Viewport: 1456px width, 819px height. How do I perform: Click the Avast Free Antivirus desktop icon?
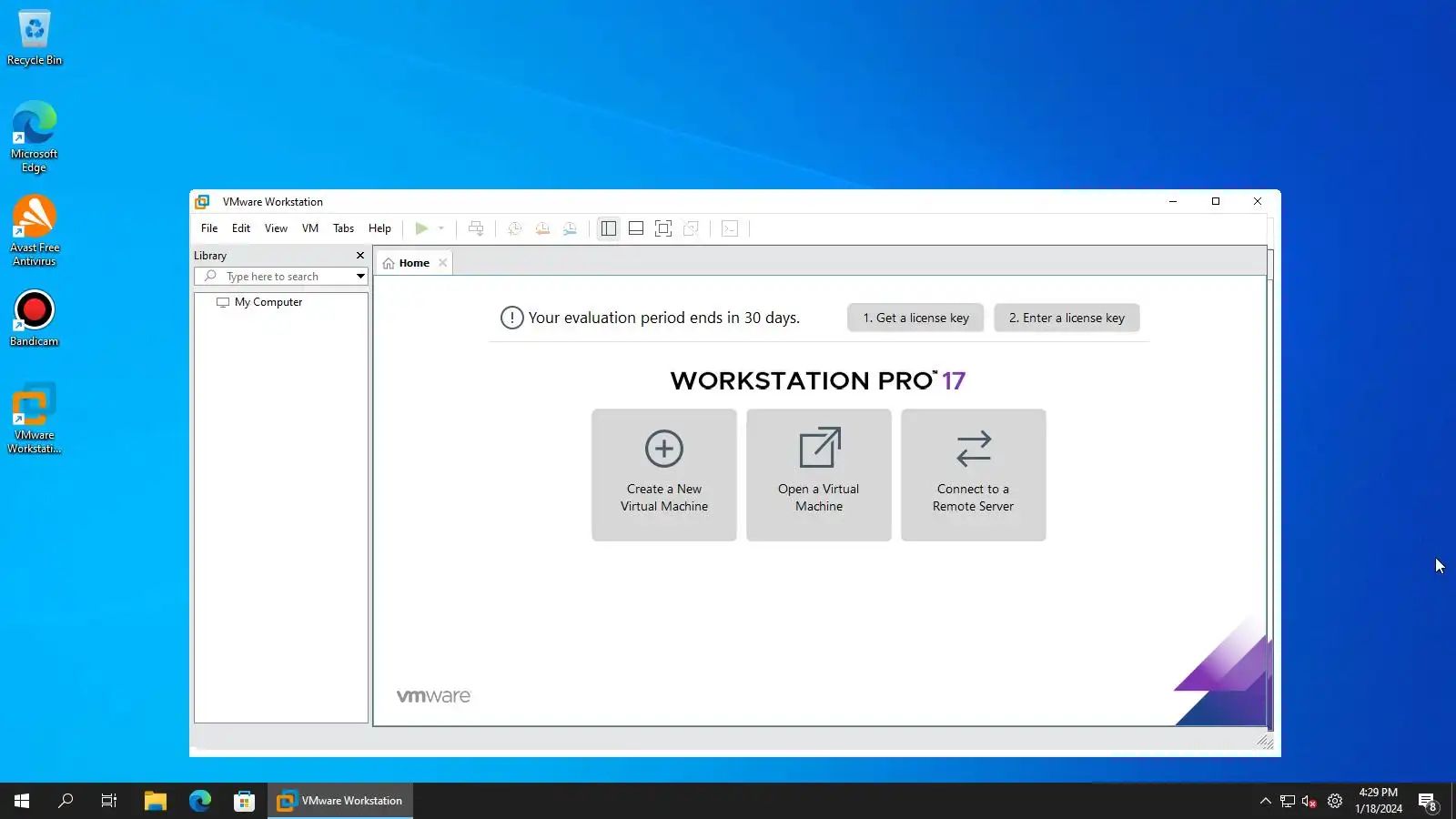(35, 230)
